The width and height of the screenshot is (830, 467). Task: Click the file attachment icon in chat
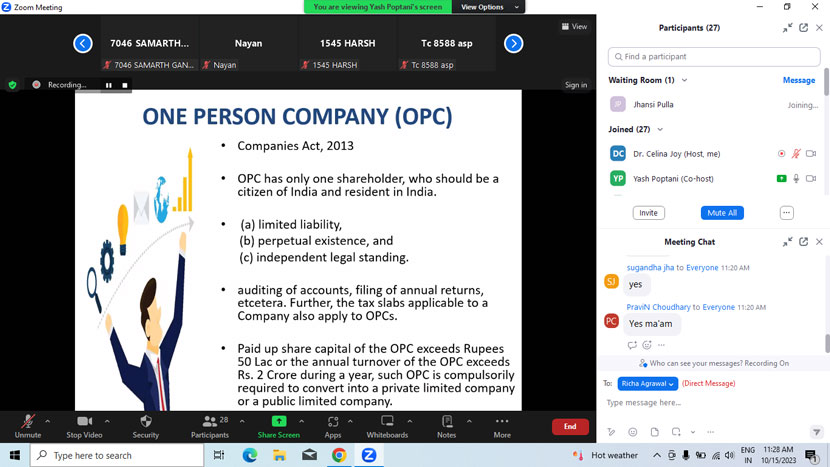tap(655, 432)
